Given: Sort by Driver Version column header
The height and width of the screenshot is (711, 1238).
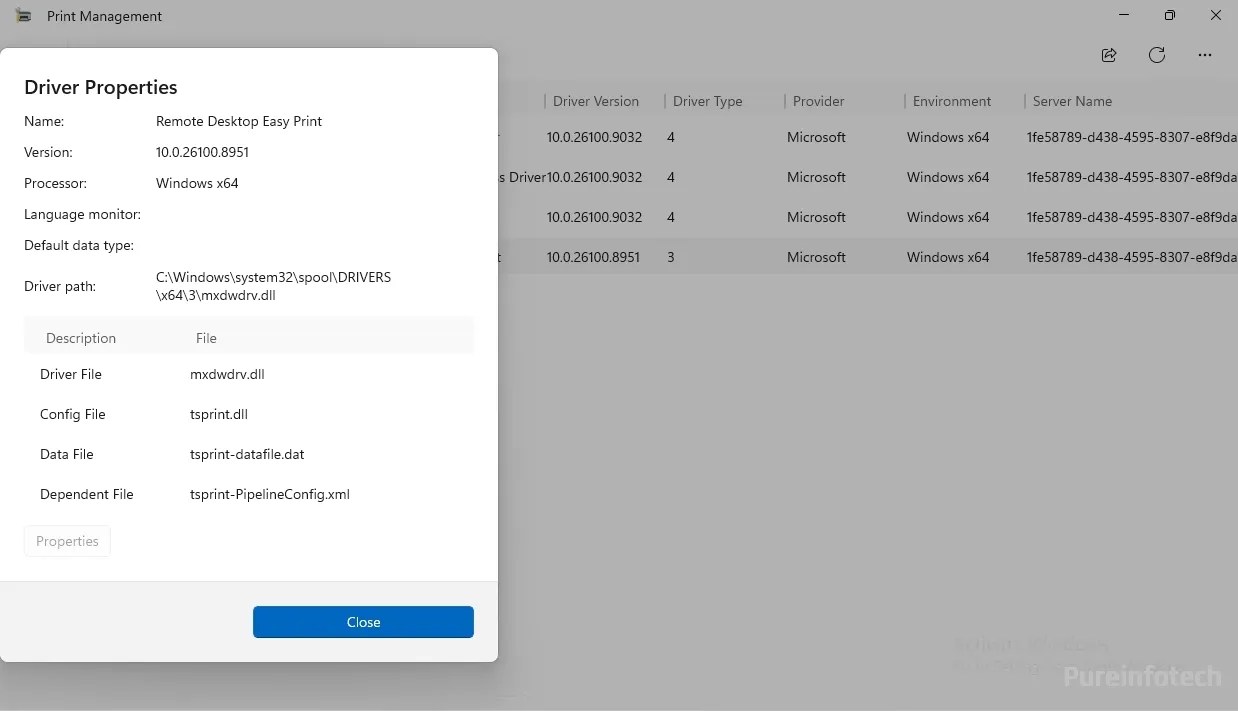Looking at the screenshot, I should pos(596,101).
